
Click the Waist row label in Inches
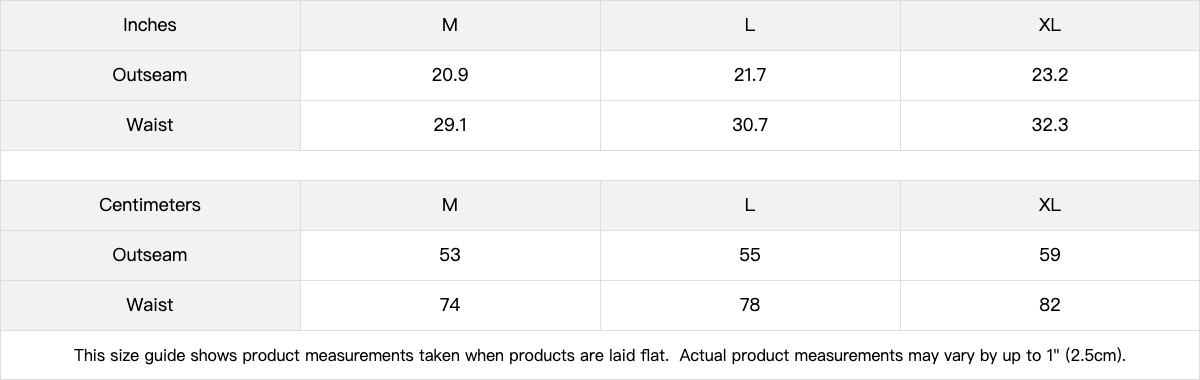click(x=150, y=125)
